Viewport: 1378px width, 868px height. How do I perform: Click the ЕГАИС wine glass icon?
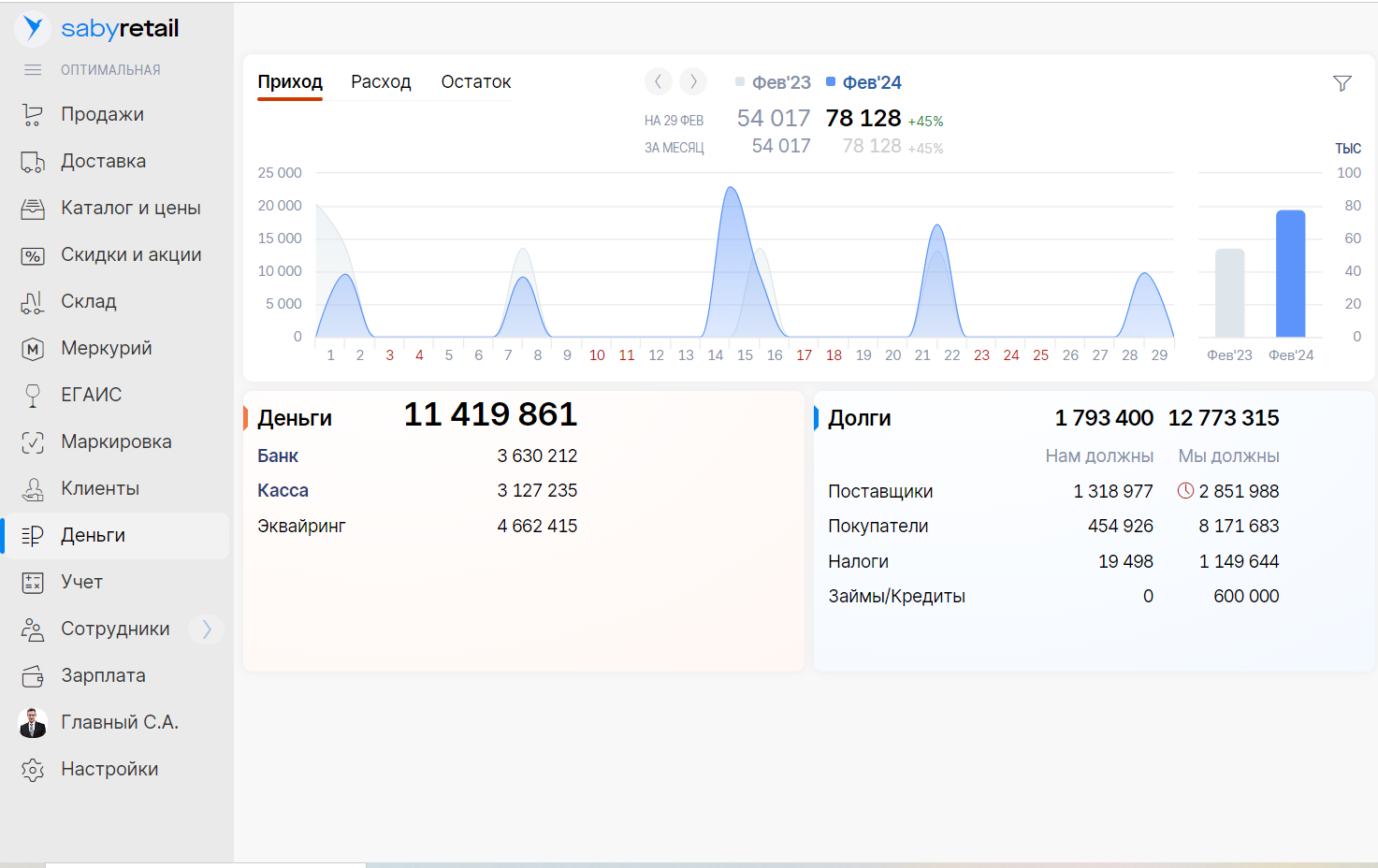point(33,396)
